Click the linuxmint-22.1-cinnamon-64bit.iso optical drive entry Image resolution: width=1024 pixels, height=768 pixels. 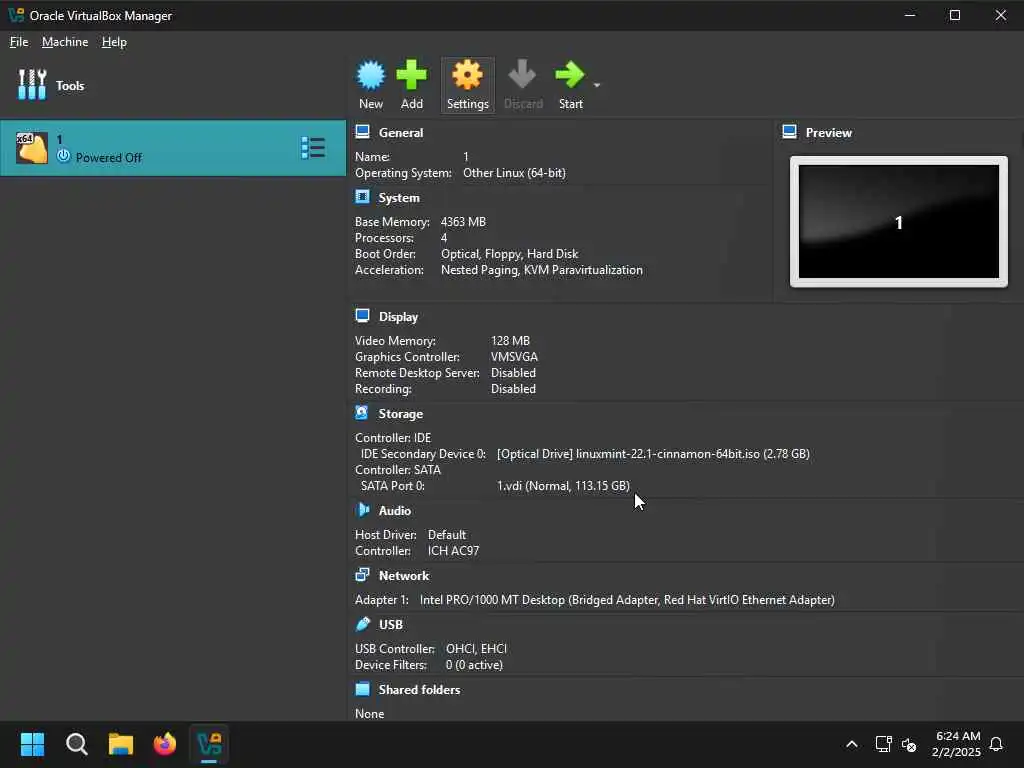(x=653, y=454)
